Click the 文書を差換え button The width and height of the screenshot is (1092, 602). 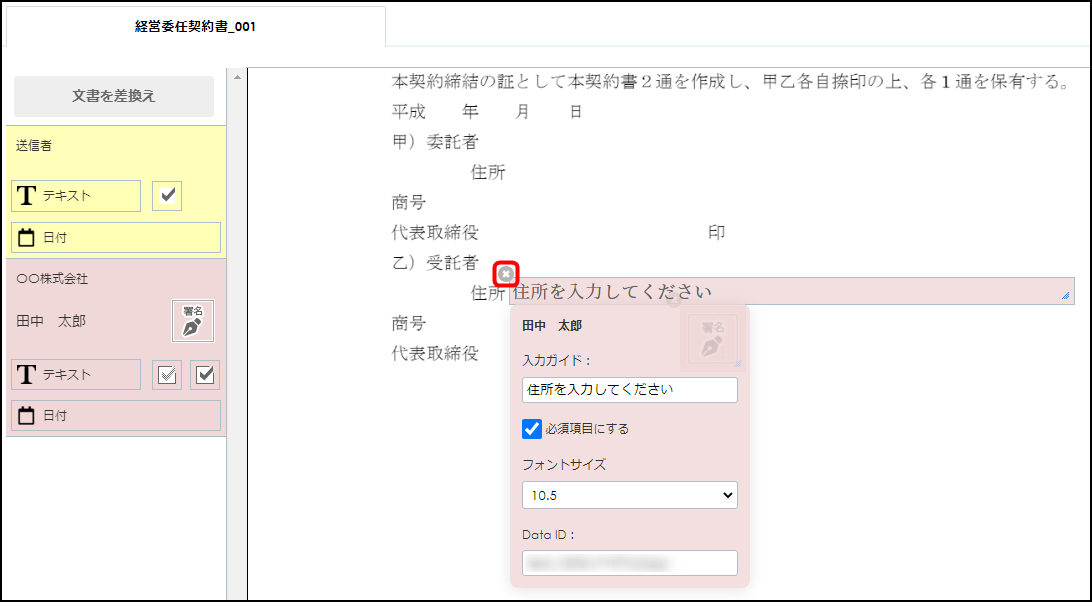click(x=113, y=96)
